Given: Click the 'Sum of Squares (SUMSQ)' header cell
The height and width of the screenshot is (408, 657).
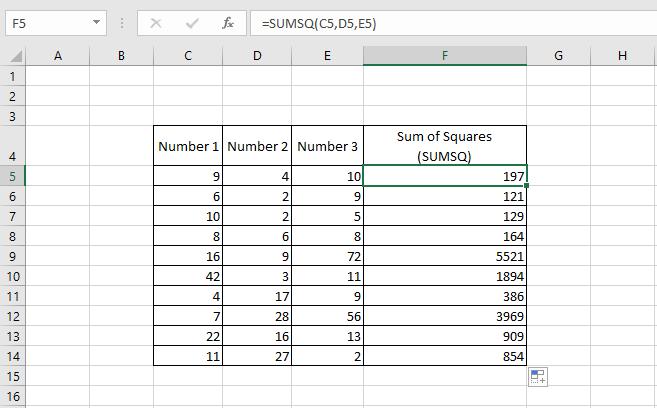Looking at the screenshot, I should (x=445, y=145).
